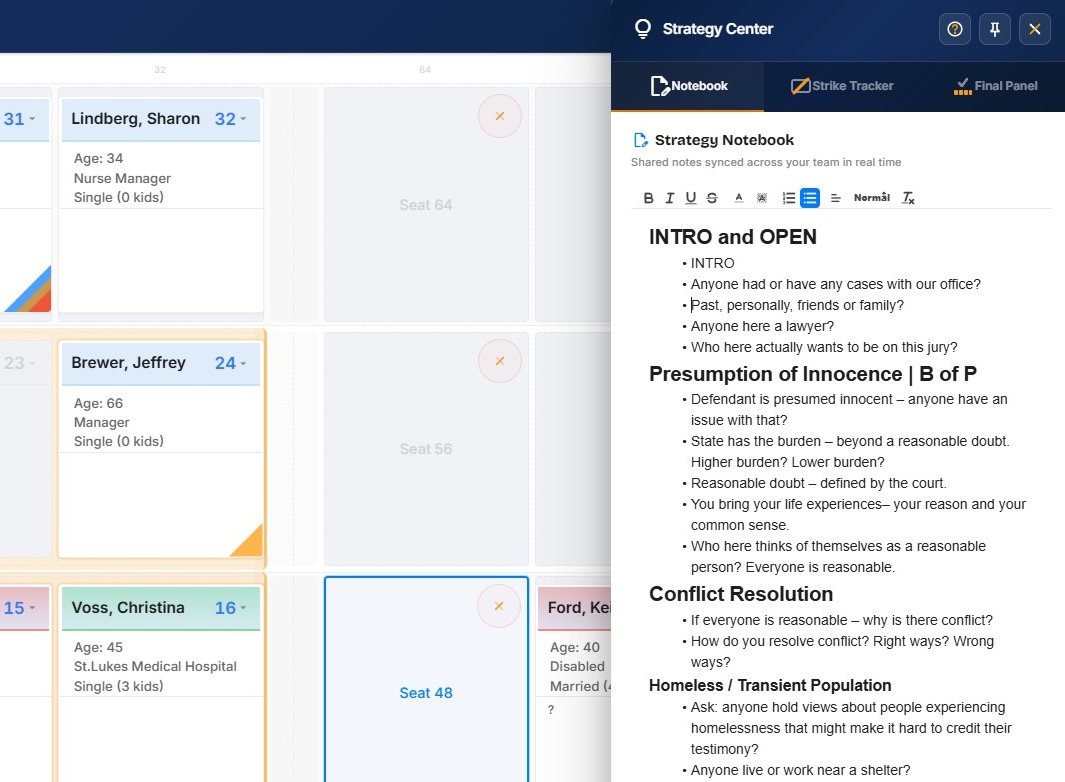Switch to numbered list formatting
1065x782 pixels.
(x=789, y=198)
